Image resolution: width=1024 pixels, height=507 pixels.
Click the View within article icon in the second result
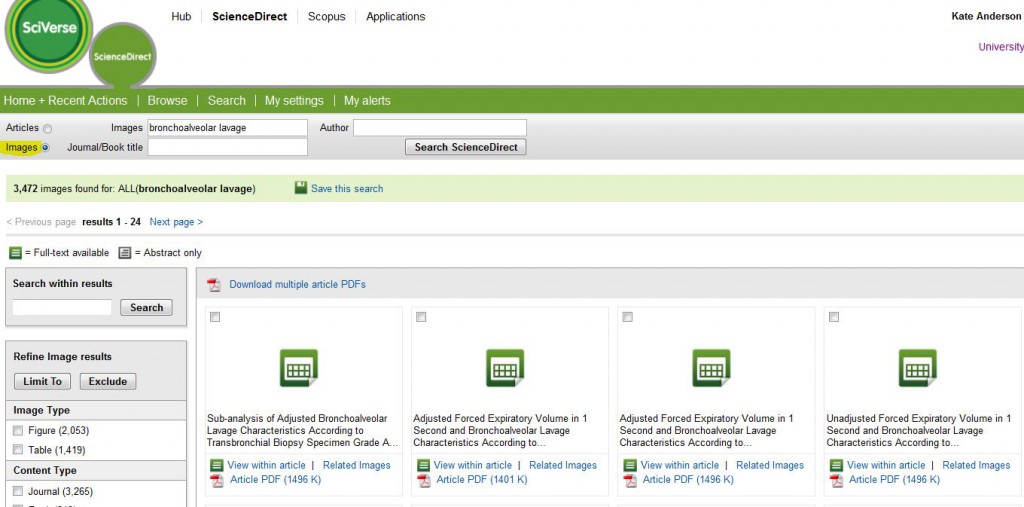423,465
